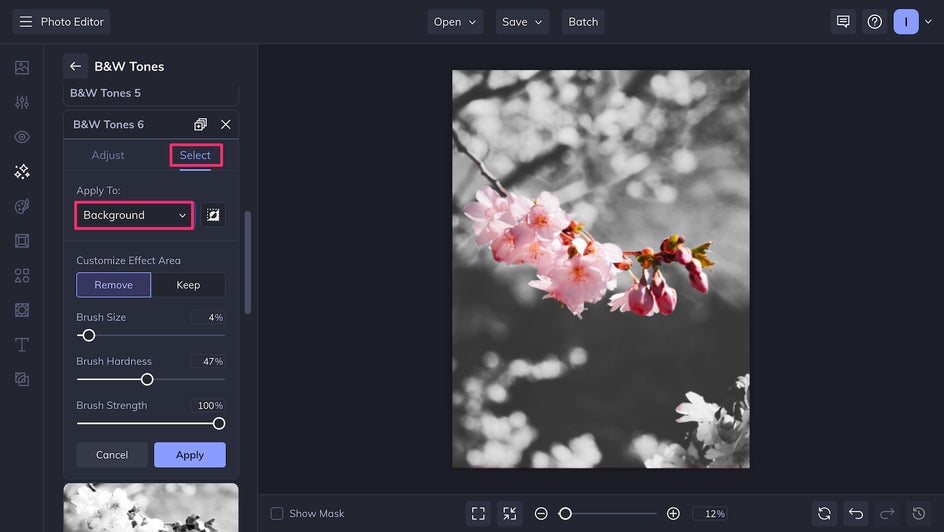This screenshot has height=532, width=944.
Task: Select the Text tool in sidebar
Action: pos(22,345)
